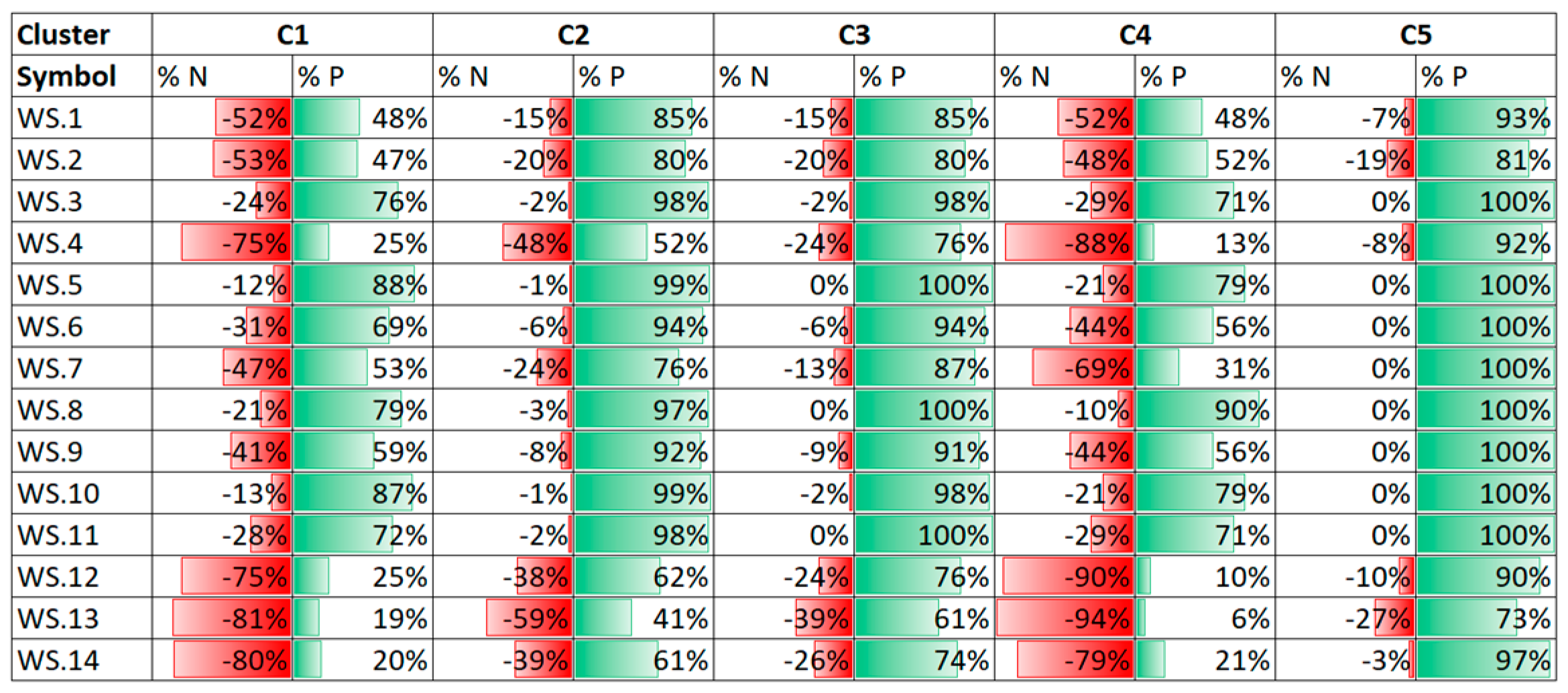Select the -94% cell in WS.13 row
The width and height of the screenshot is (1568, 693).
pos(1066,619)
